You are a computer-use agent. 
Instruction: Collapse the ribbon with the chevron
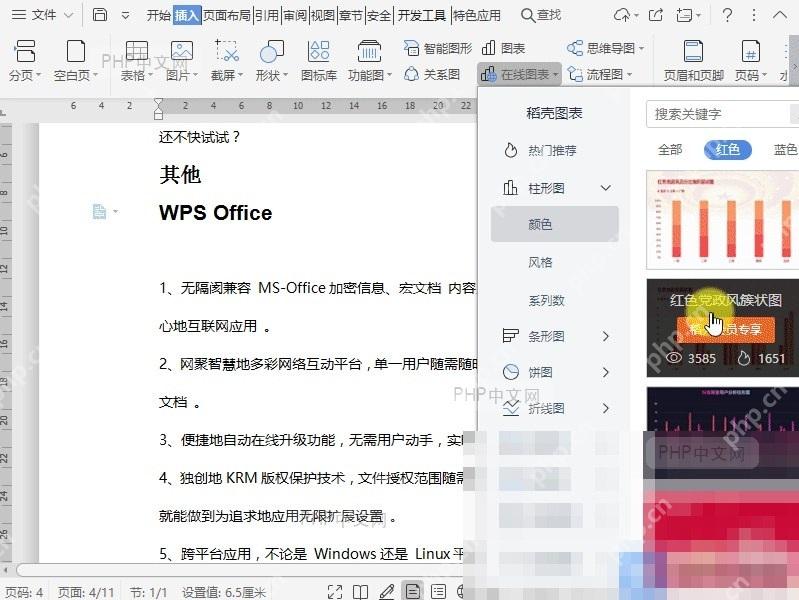780,15
